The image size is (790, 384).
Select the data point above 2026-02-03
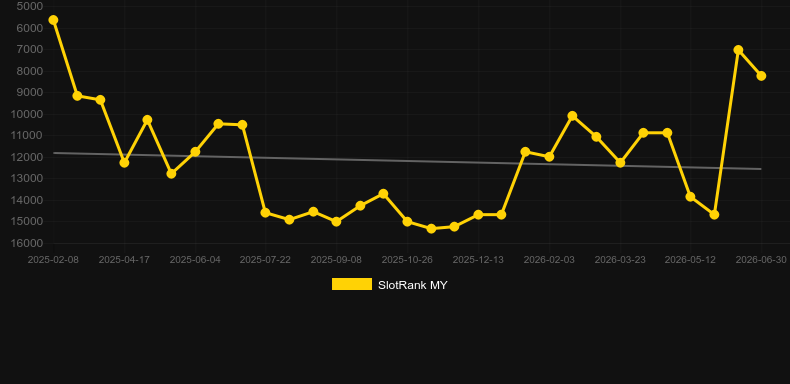point(549,157)
